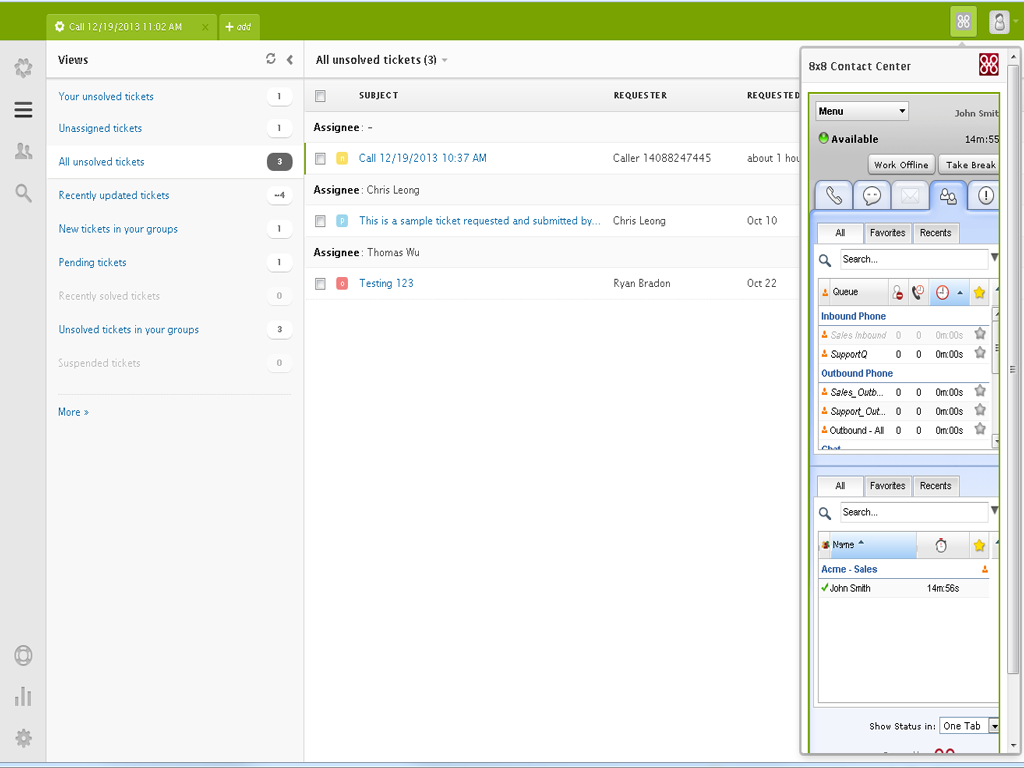Star the SupportQ queue as a favorite
The width and height of the screenshot is (1024, 768).
[980, 354]
